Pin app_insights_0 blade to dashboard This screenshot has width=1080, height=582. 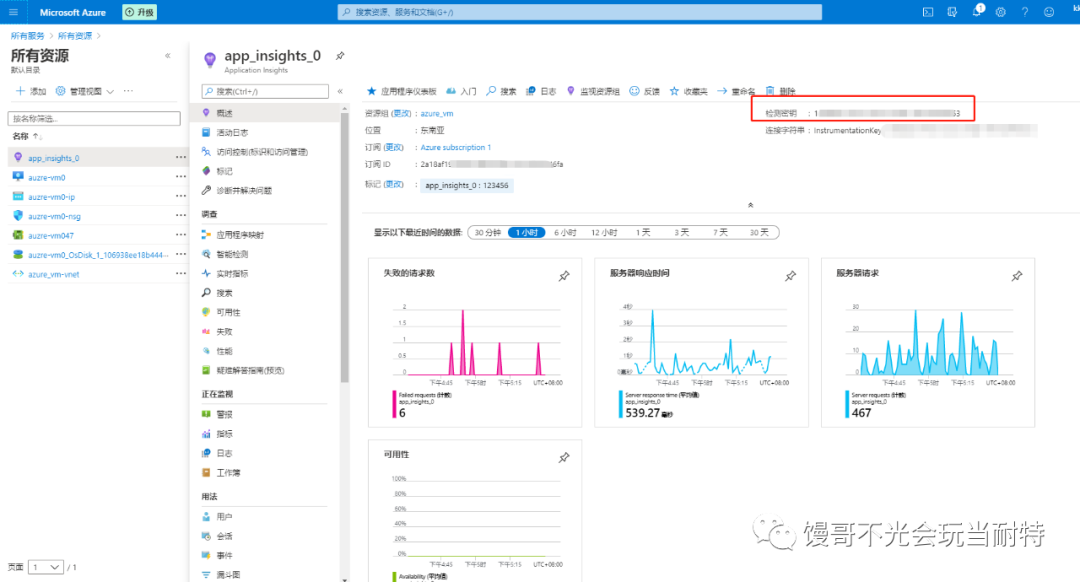pyautogui.click(x=340, y=56)
